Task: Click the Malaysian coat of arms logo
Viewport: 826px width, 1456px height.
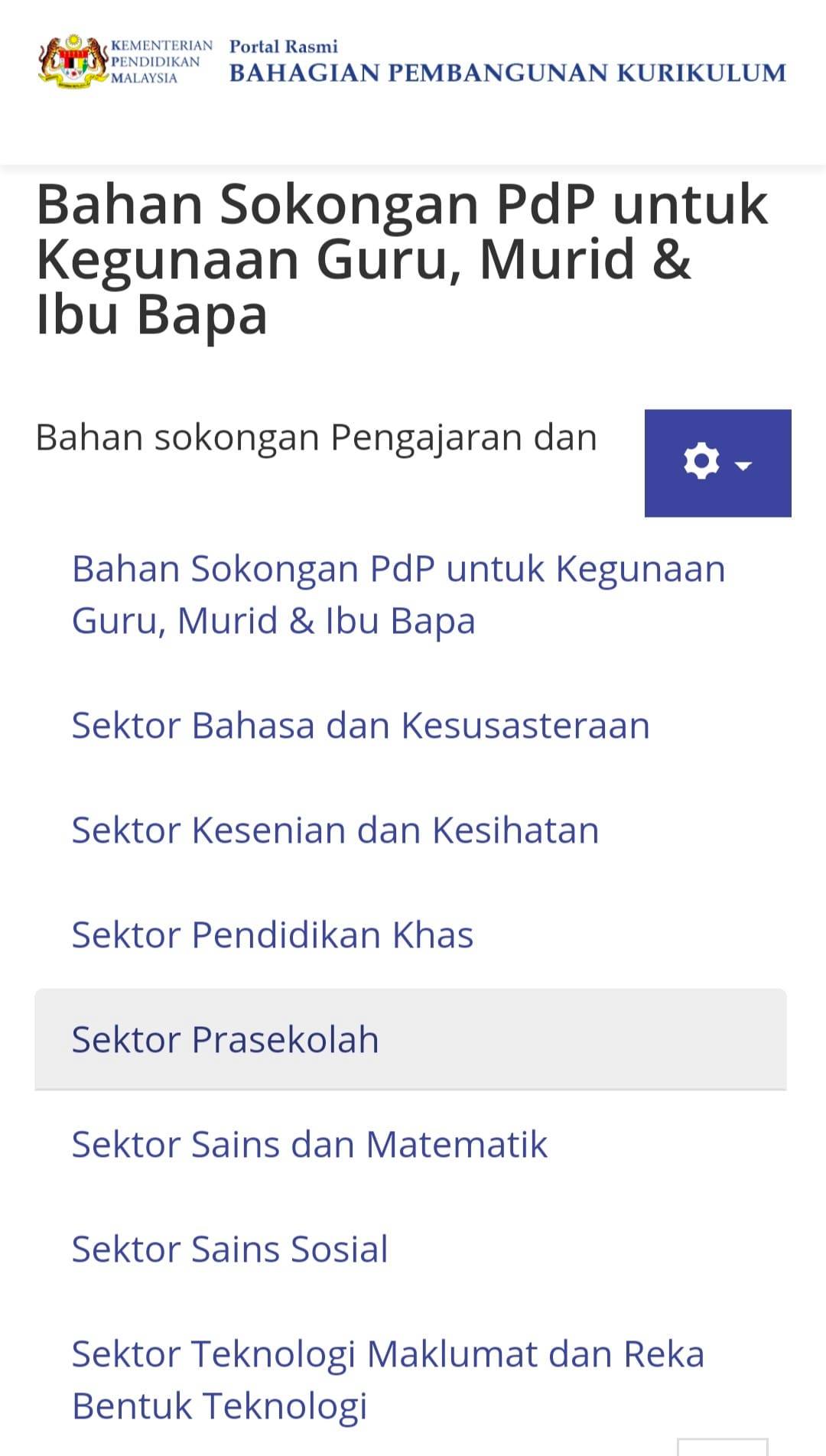Action: [x=73, y=61]
